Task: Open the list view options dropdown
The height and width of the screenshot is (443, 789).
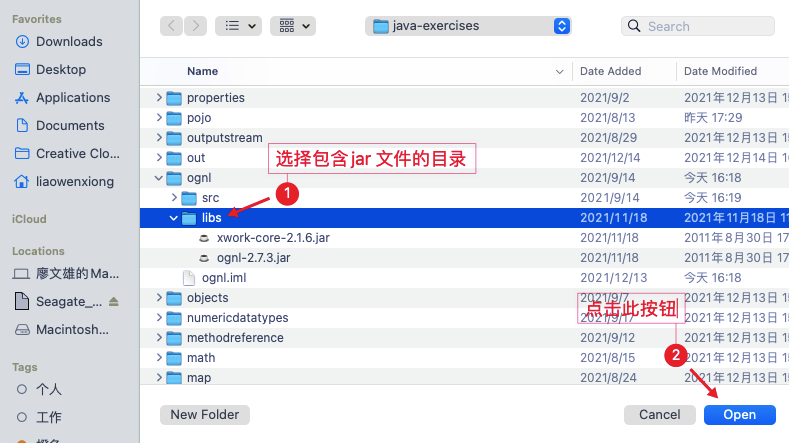Action: pos(239,26)
